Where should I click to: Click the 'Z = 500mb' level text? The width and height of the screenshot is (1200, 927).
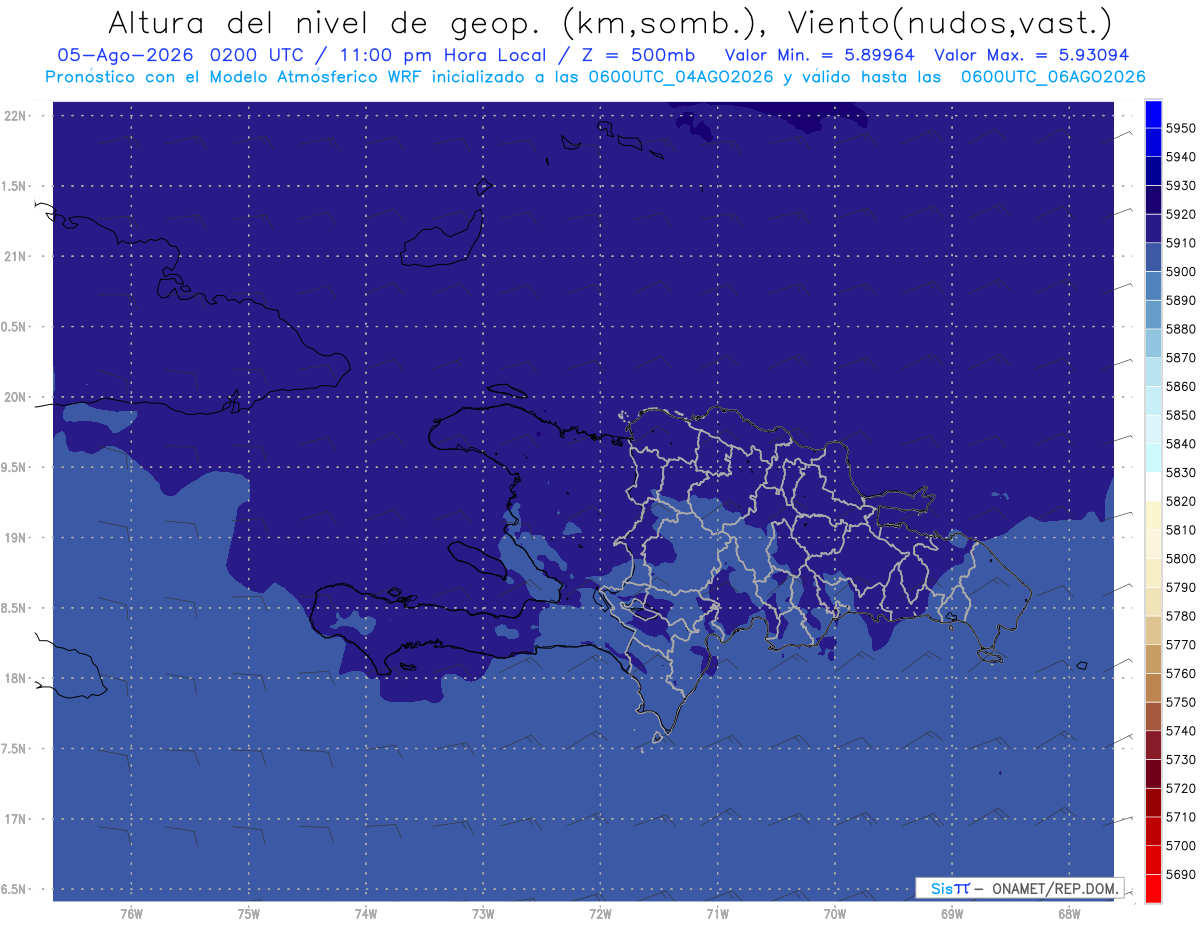632,55
